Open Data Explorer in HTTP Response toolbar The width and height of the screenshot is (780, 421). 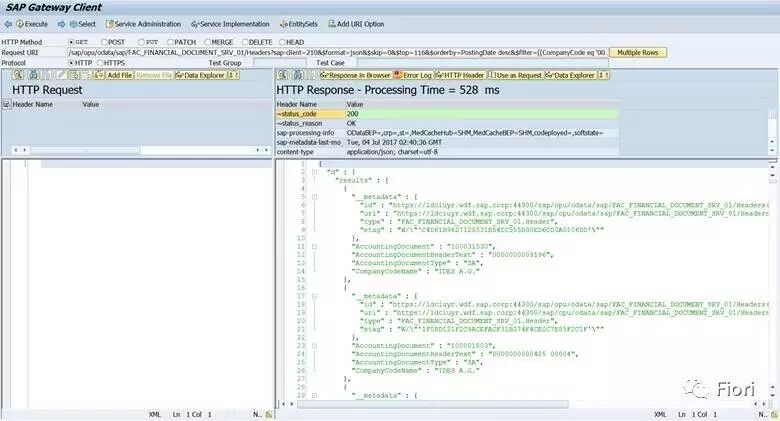click(x=571, y=75)
